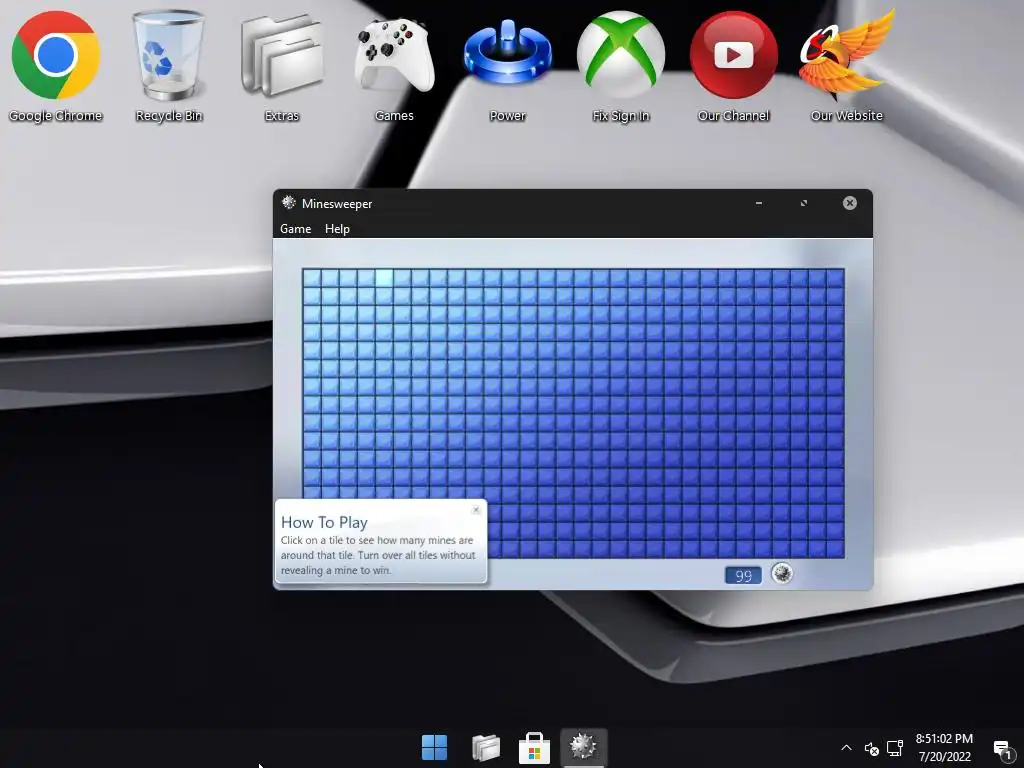
Task: Close the Minesweeper window
Action: (x=850, y=203)
